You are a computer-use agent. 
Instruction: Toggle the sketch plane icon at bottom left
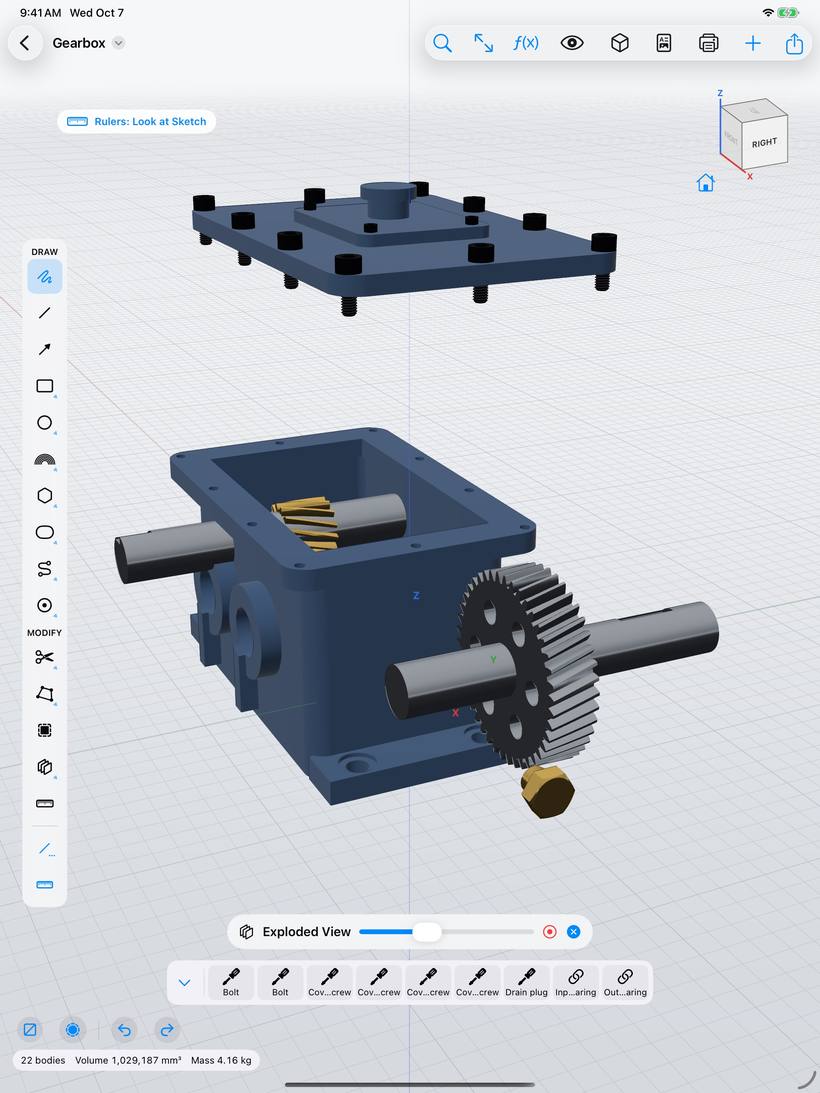(x=30, y=1030)
